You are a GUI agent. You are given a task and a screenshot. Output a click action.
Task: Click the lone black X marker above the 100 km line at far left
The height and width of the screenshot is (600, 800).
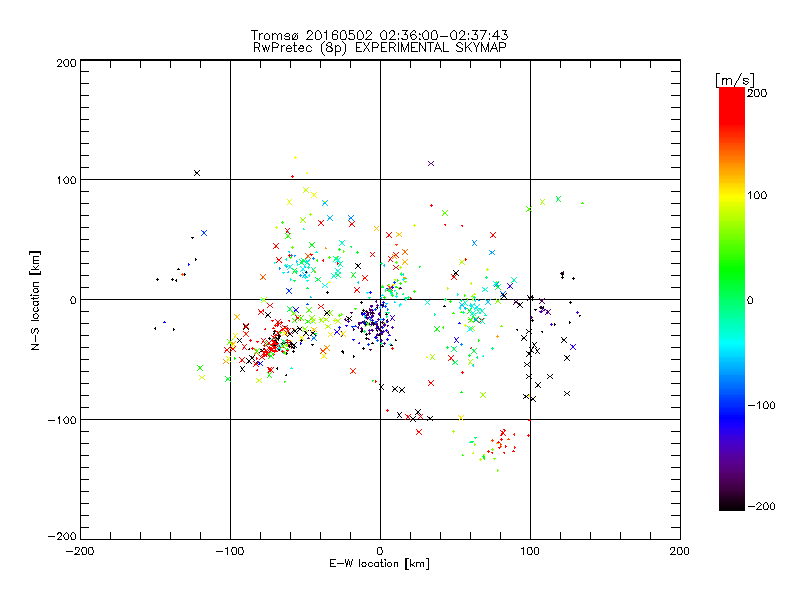pos(197,173)
